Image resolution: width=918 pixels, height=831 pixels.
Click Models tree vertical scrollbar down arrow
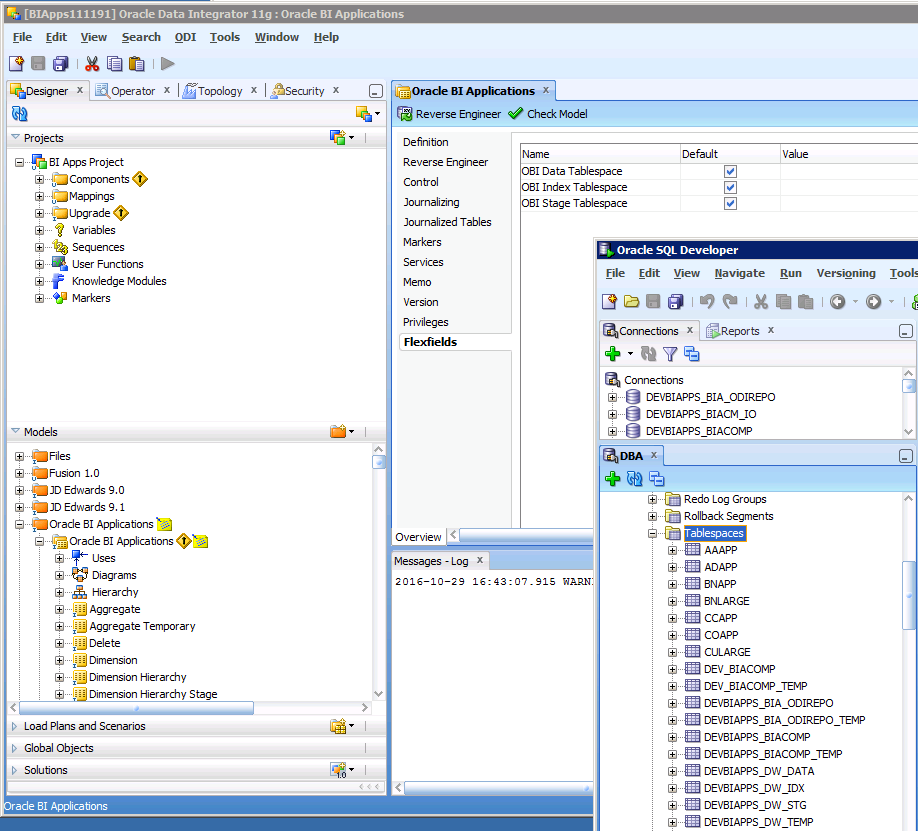tap(379, 694)
